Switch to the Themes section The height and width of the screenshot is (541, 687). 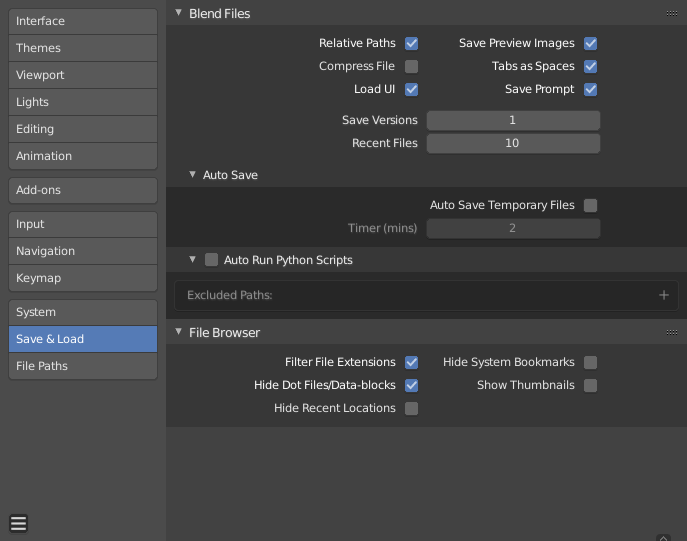point(83,48)
